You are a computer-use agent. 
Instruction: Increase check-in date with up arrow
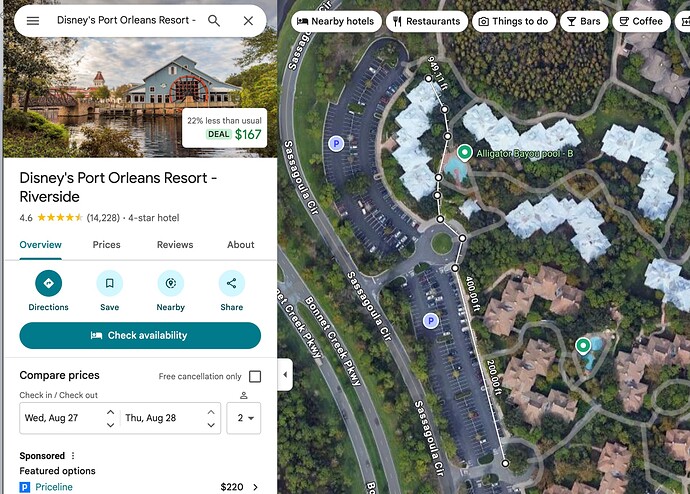click(110, 412)
